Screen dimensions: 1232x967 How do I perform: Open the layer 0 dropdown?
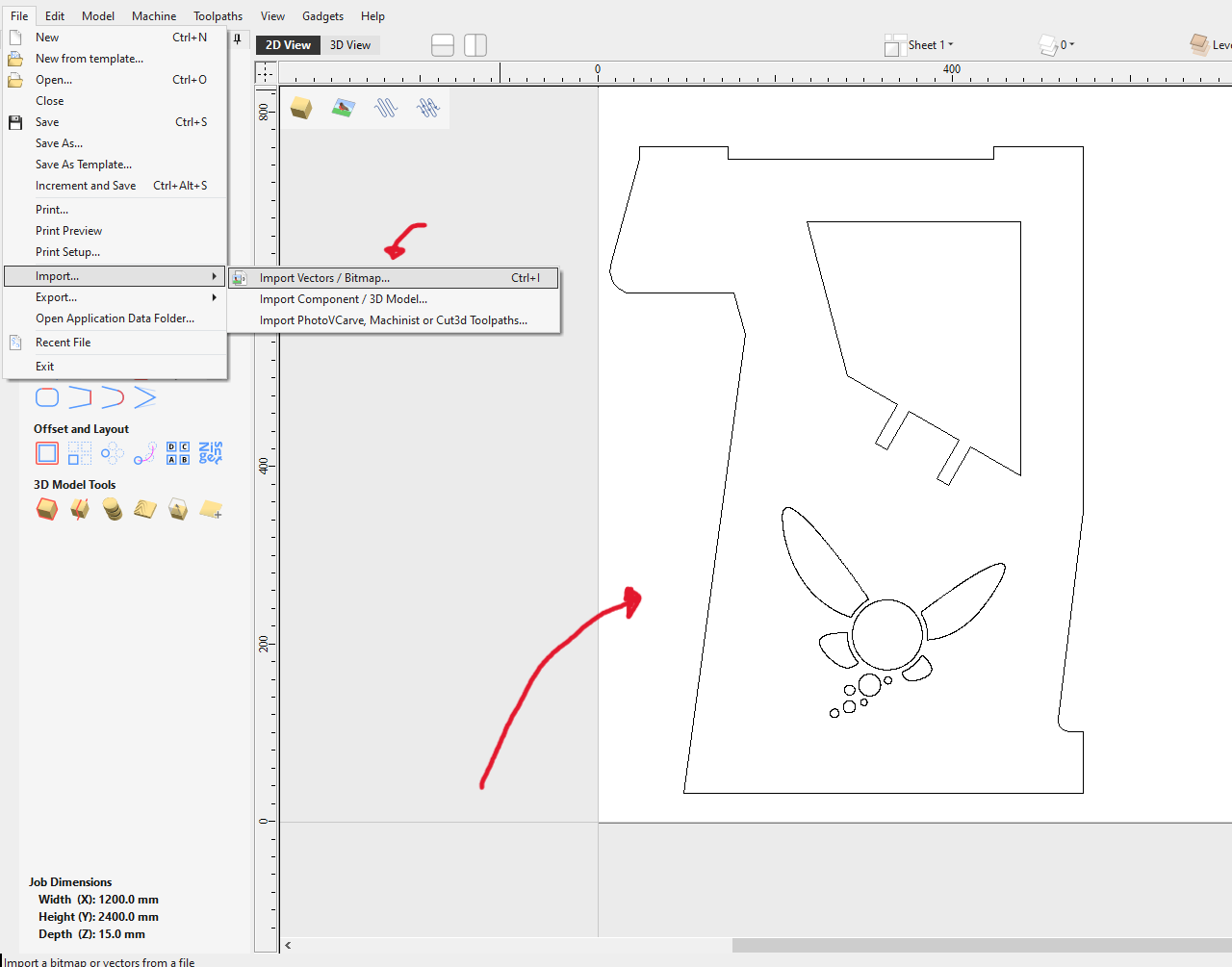pos(1057,45)
